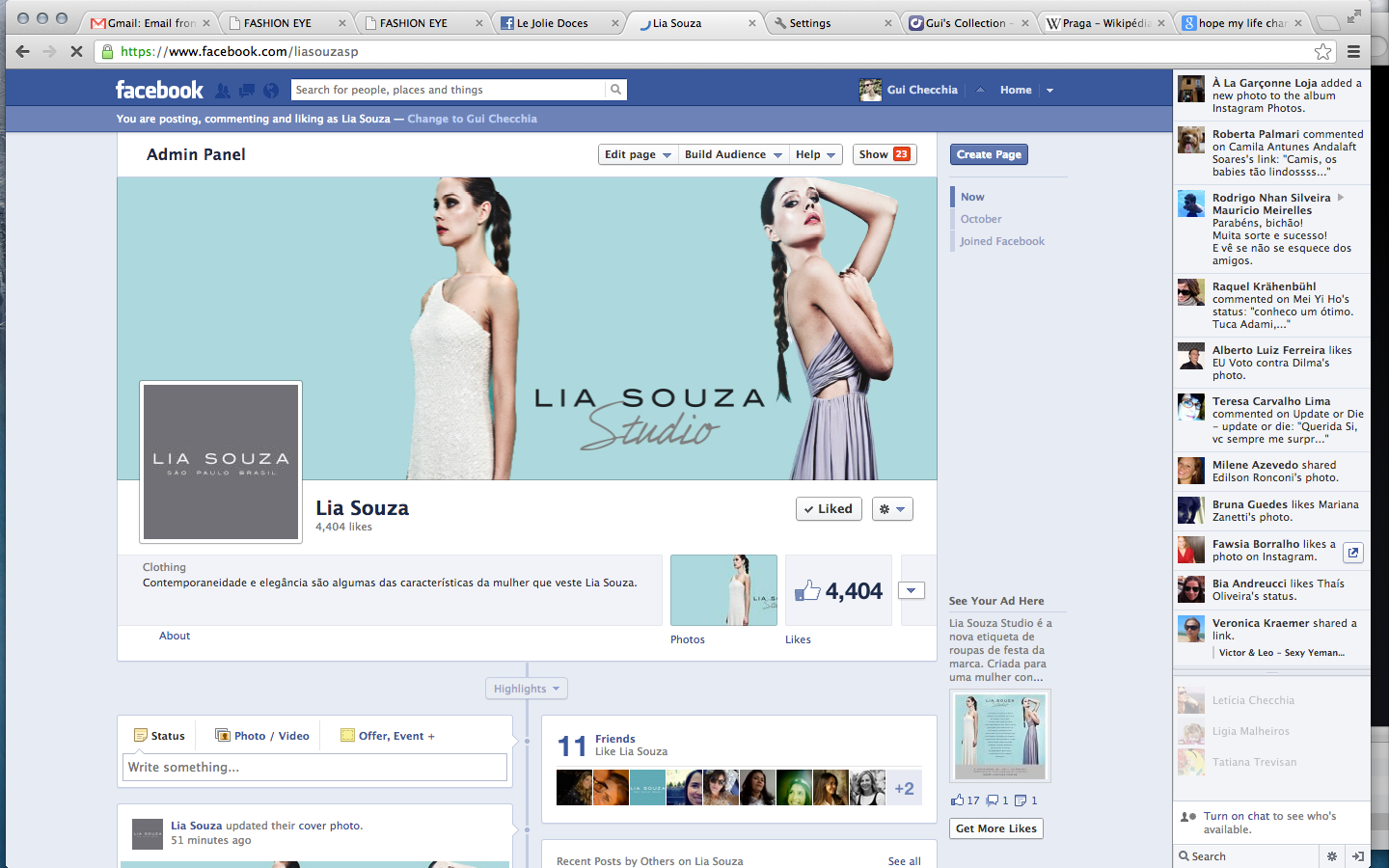Screen dimensions: 1389x868
Task: Switch to Le Jolie Doces tab
Action: click(x=558, y=22)
